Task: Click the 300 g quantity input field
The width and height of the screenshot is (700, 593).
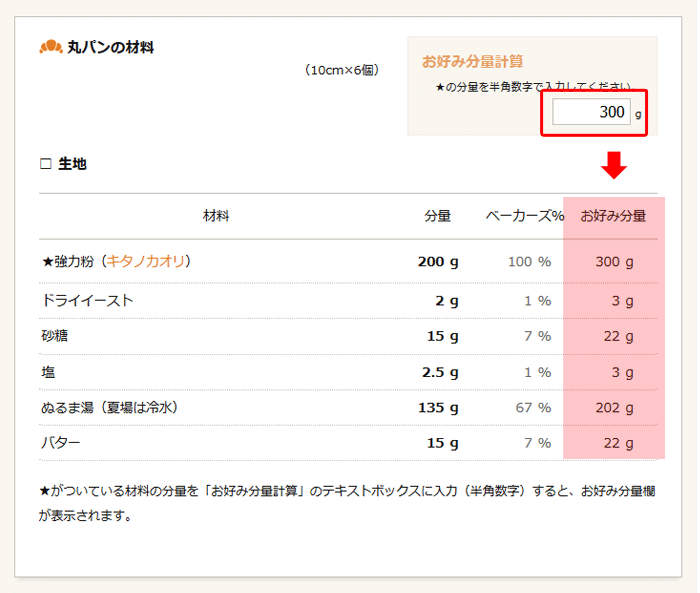Action: tap(591, 112)
